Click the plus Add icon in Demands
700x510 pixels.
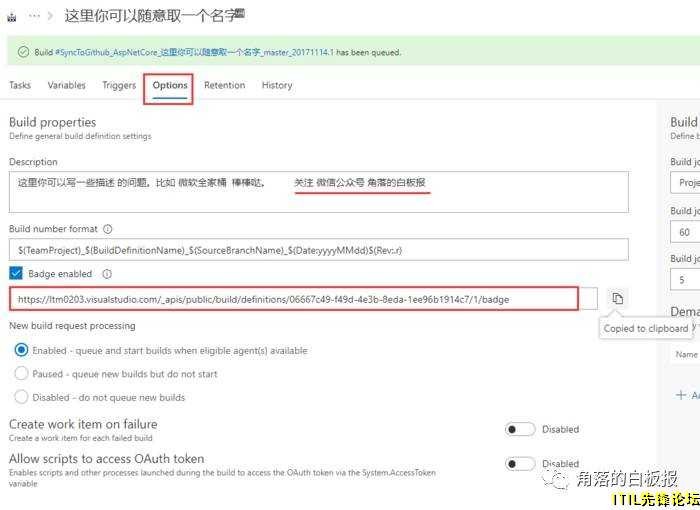681,395
